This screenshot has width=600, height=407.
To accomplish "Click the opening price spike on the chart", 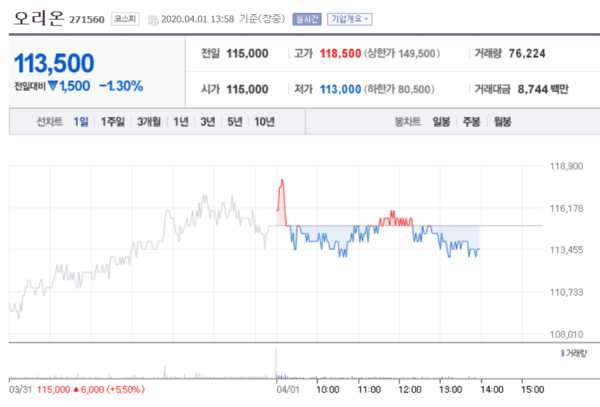I will click(282, 202).
